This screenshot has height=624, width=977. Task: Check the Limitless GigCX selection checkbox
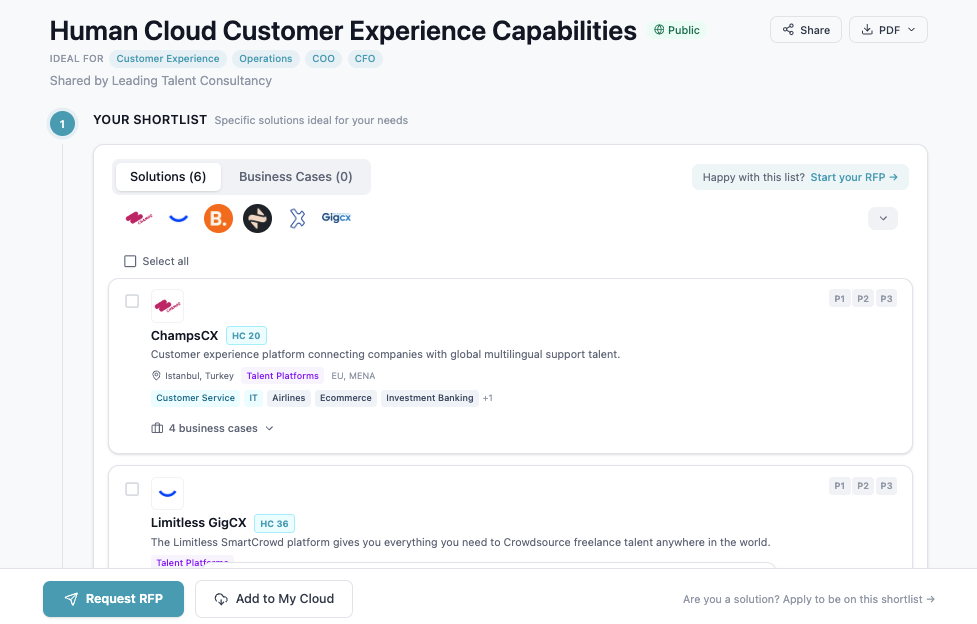coord(132,489)
